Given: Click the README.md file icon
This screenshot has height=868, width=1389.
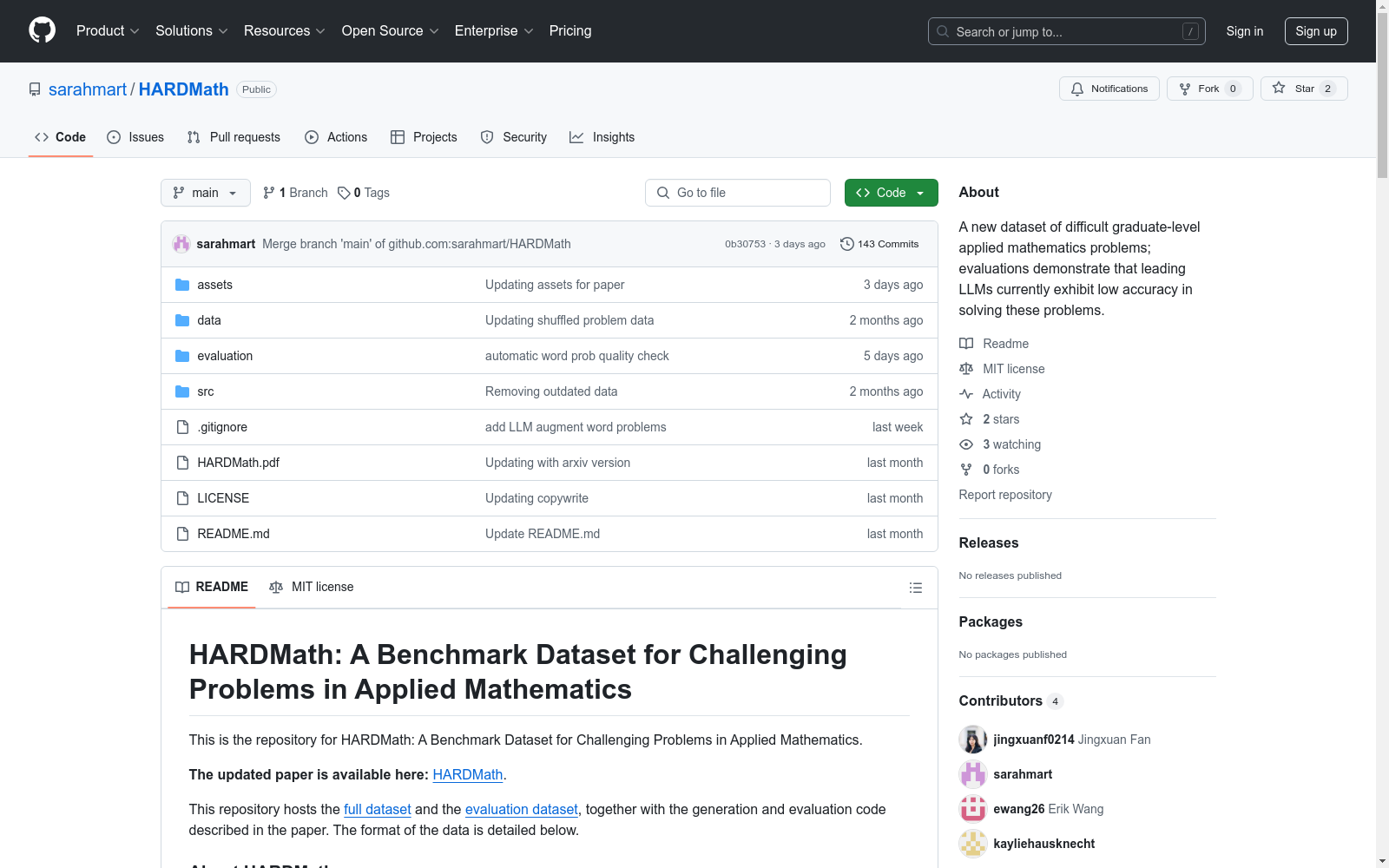Looking at the screenshot, I should coord(182,534).
